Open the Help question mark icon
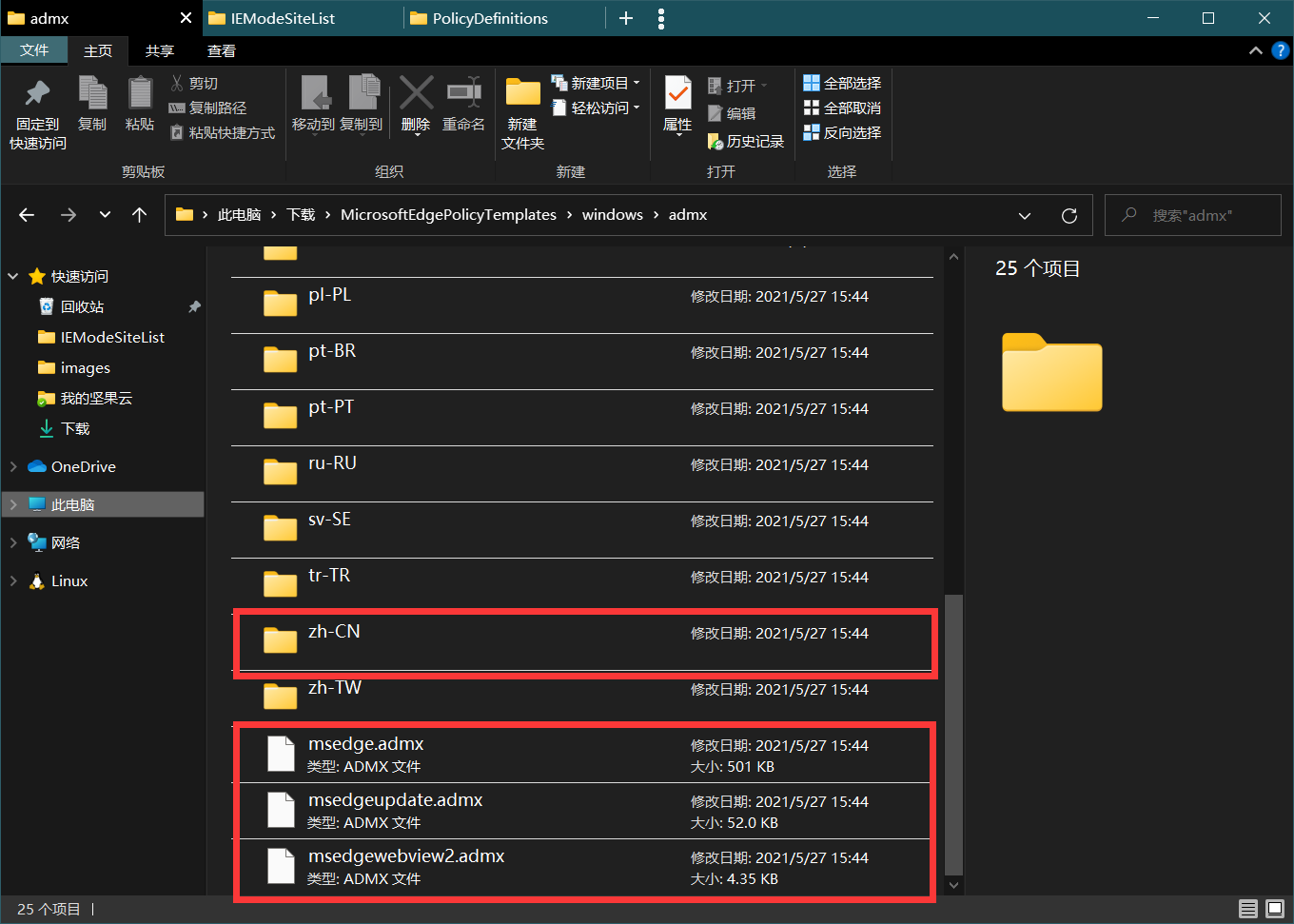Image resolution: width=1294 pixels, height=924 pixels. (x=1281, y=50)
